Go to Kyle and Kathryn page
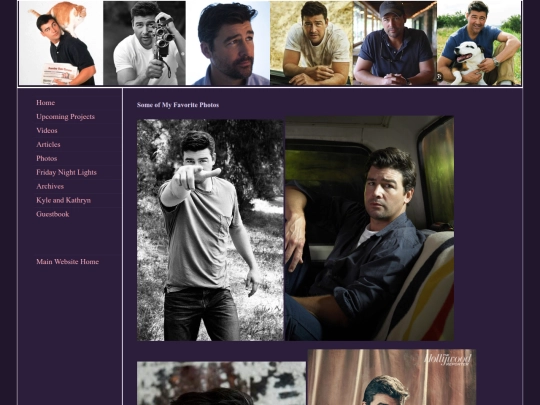The width and height of the screenshot is (540, 405). [63, 200]
